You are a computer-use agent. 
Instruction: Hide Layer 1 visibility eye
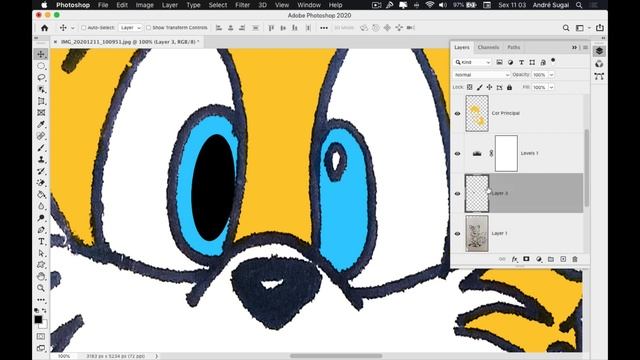click(458, 233)
